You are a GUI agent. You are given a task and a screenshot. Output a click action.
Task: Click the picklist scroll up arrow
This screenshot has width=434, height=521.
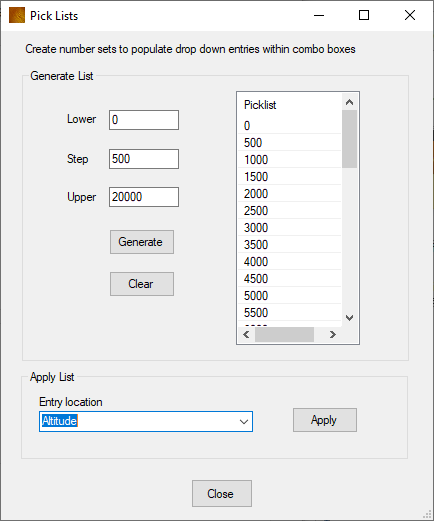tap(349, 102)
